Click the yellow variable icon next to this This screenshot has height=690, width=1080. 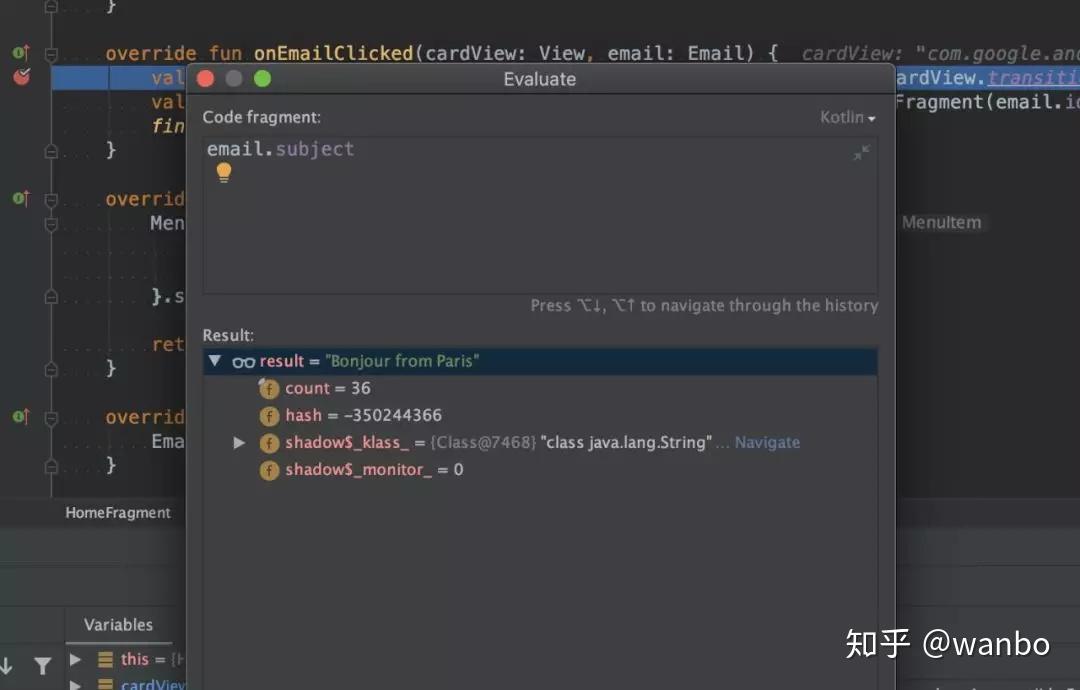[107, 659]
